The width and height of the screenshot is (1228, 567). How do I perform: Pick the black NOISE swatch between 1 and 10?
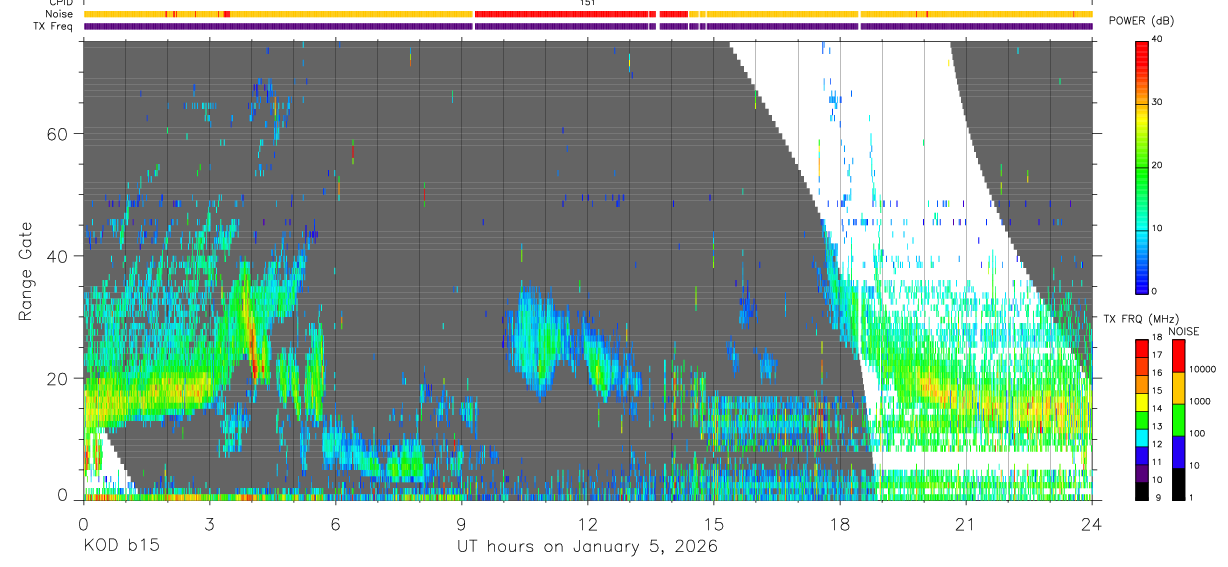click(x=1179, y=484)
